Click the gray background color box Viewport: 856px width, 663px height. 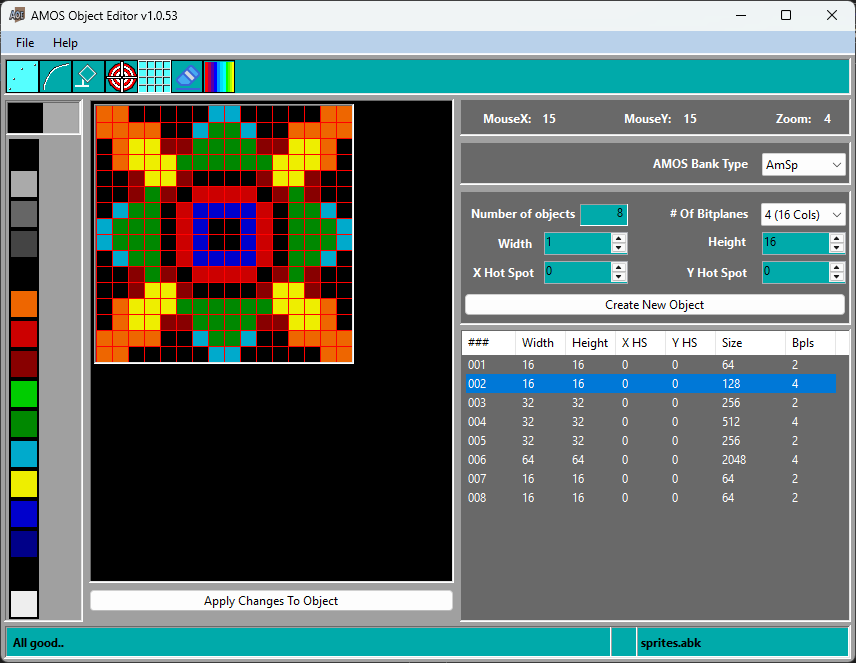pyautogui.click(x=61, y=117)
